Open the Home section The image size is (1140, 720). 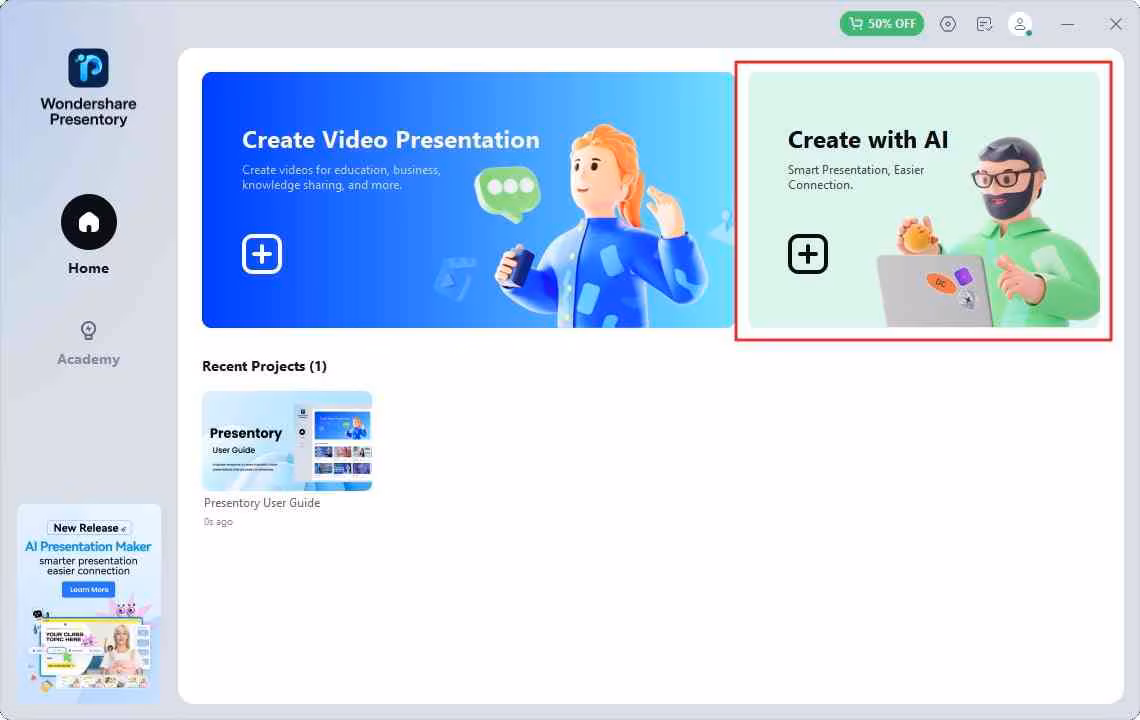click(89, 222)
